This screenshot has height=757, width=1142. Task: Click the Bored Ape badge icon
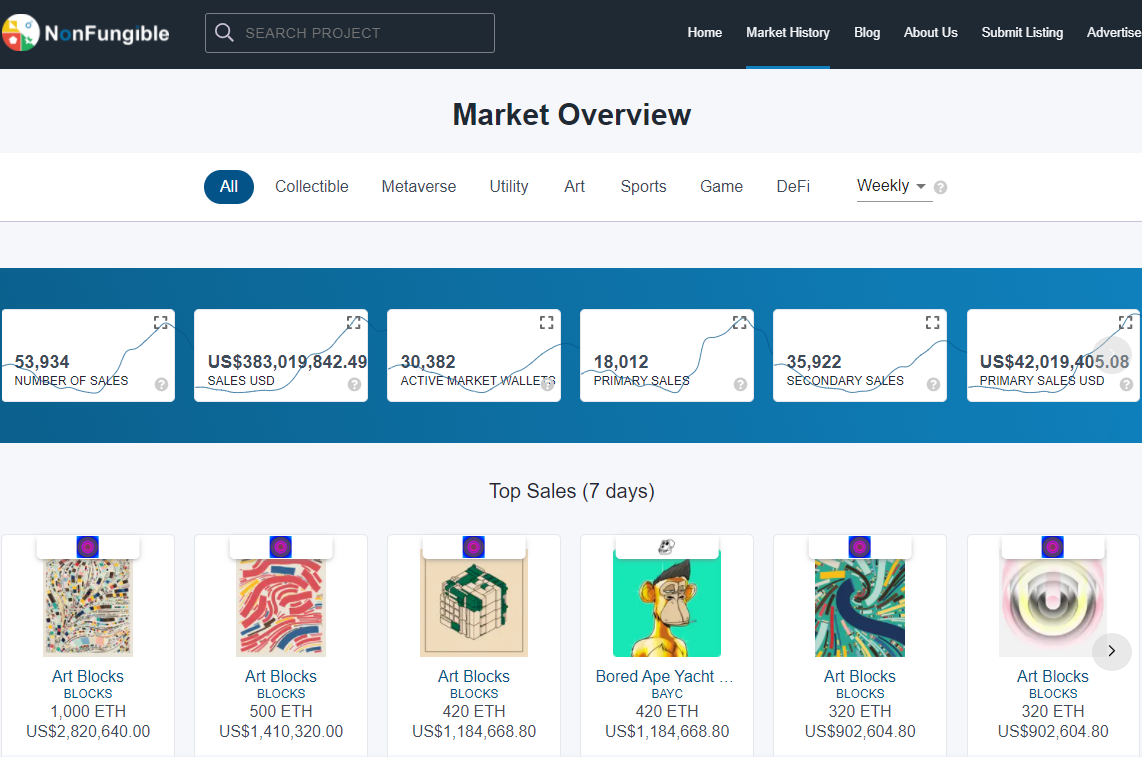point(666,546)
